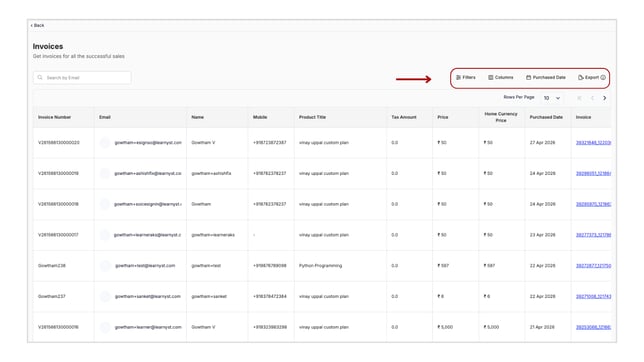
Task: Click the Export file icon
Action: pos(581,77)
